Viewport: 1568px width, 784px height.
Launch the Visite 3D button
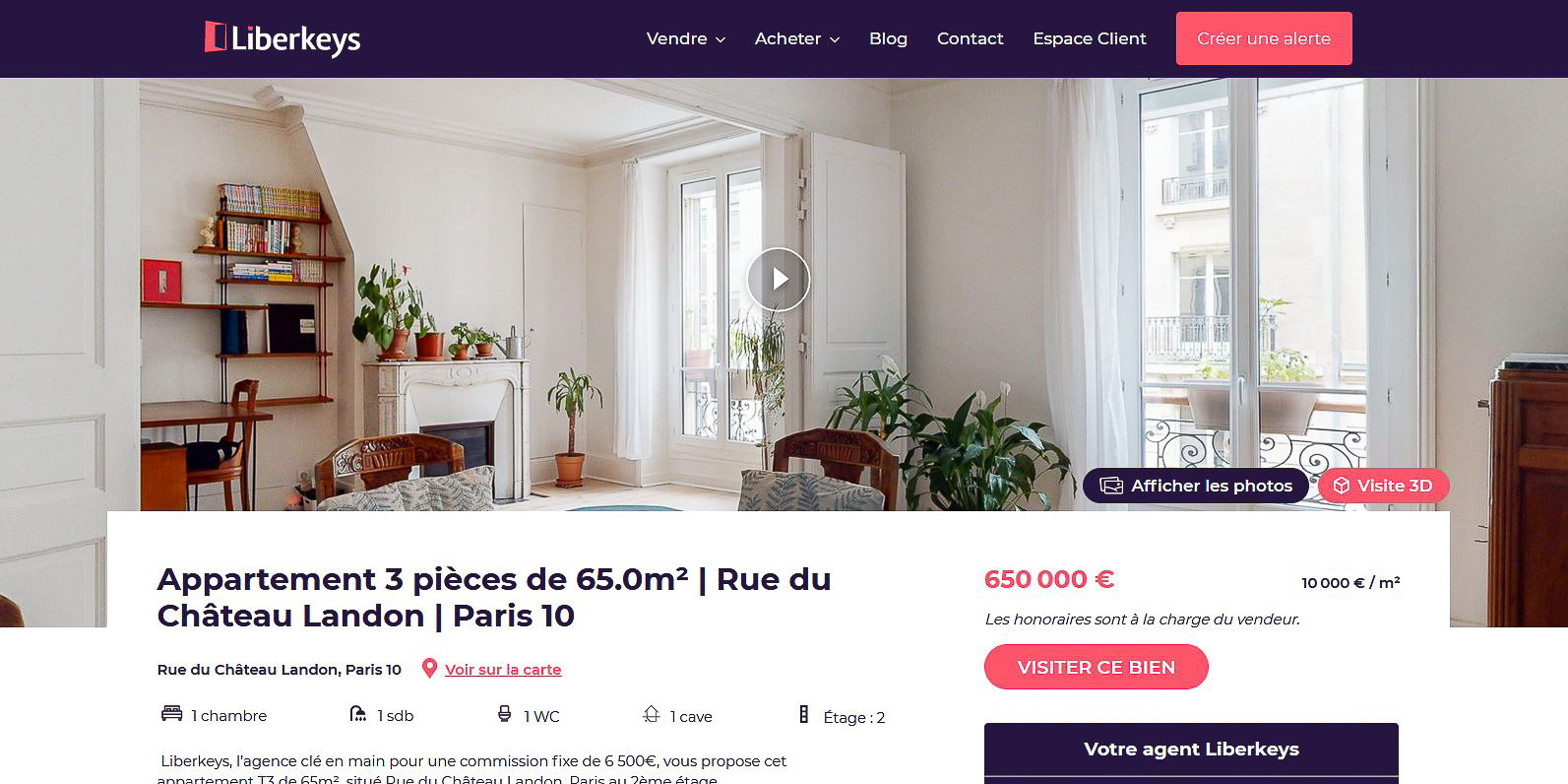[1383, 486]
